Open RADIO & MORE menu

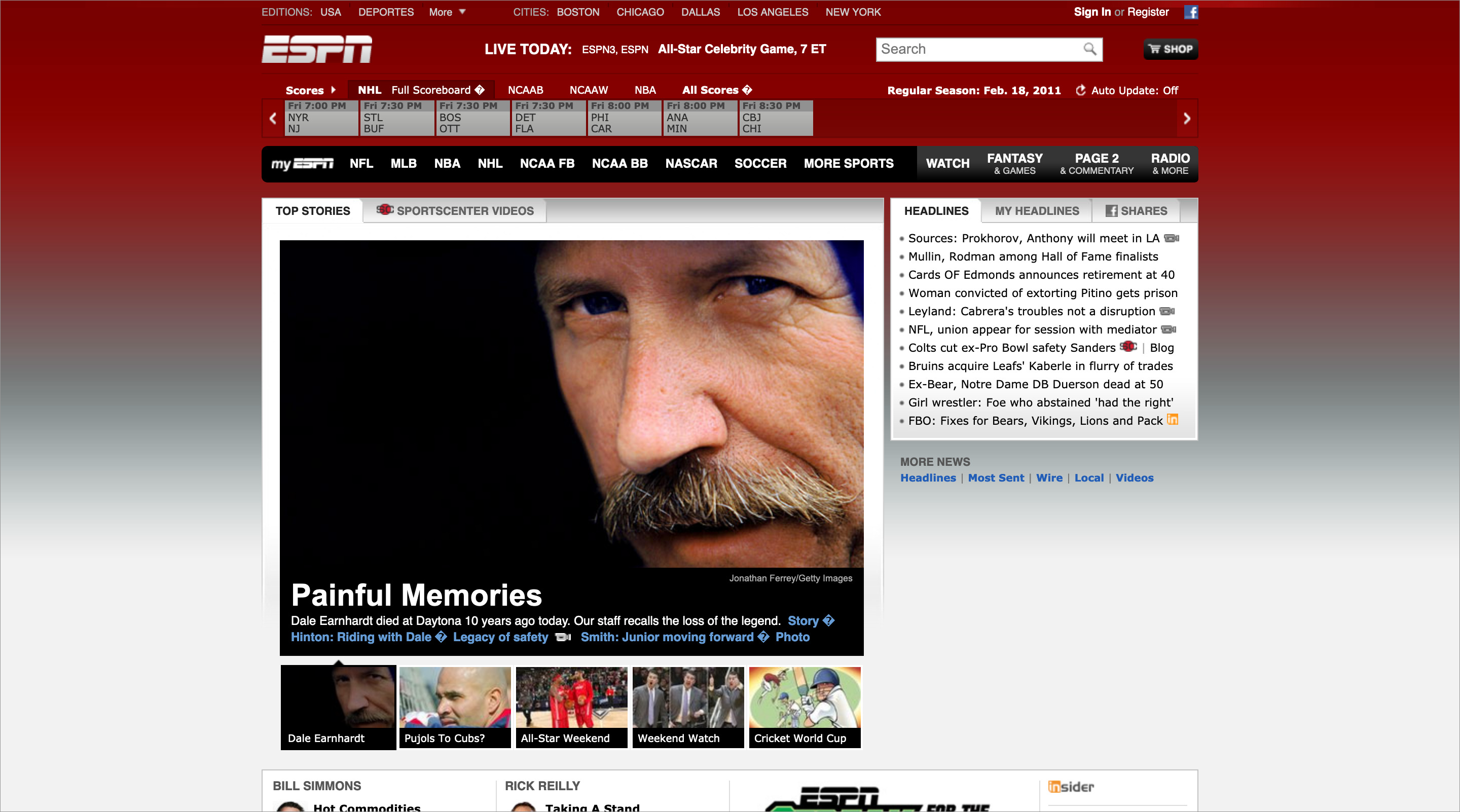pyautogui.click(x=1170, y=164)
